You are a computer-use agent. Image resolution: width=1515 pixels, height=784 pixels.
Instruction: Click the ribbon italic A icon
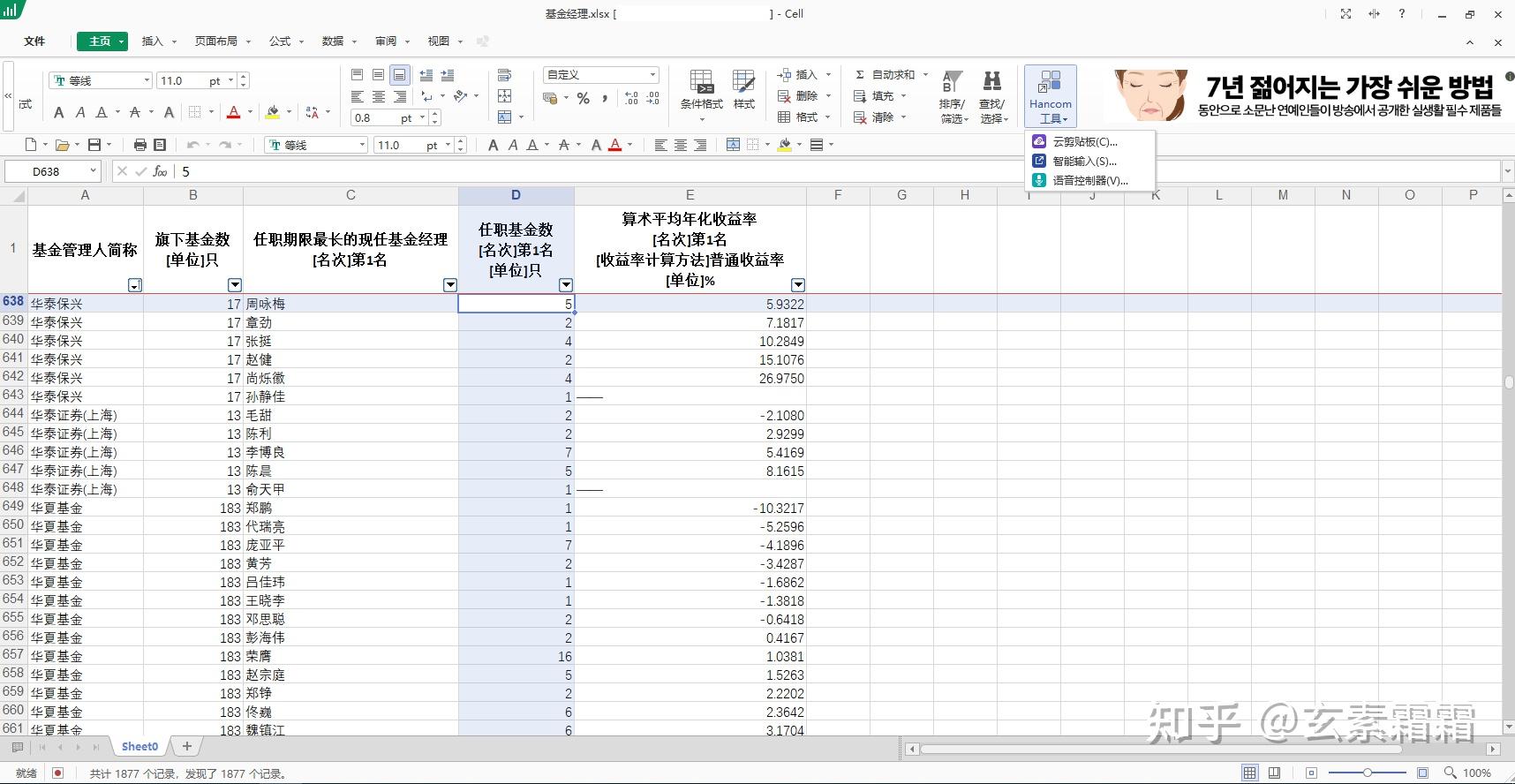pos(80,112)
